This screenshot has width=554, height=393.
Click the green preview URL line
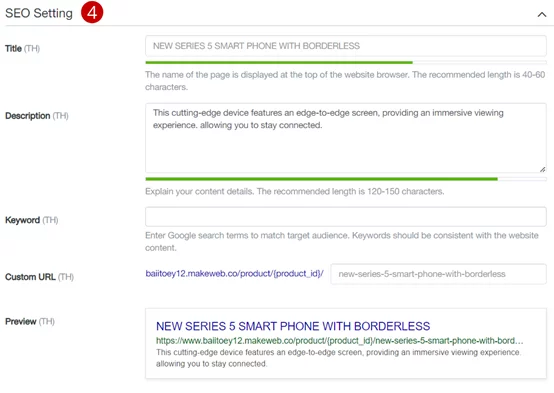pyautogui.click(x=340, y=341)
